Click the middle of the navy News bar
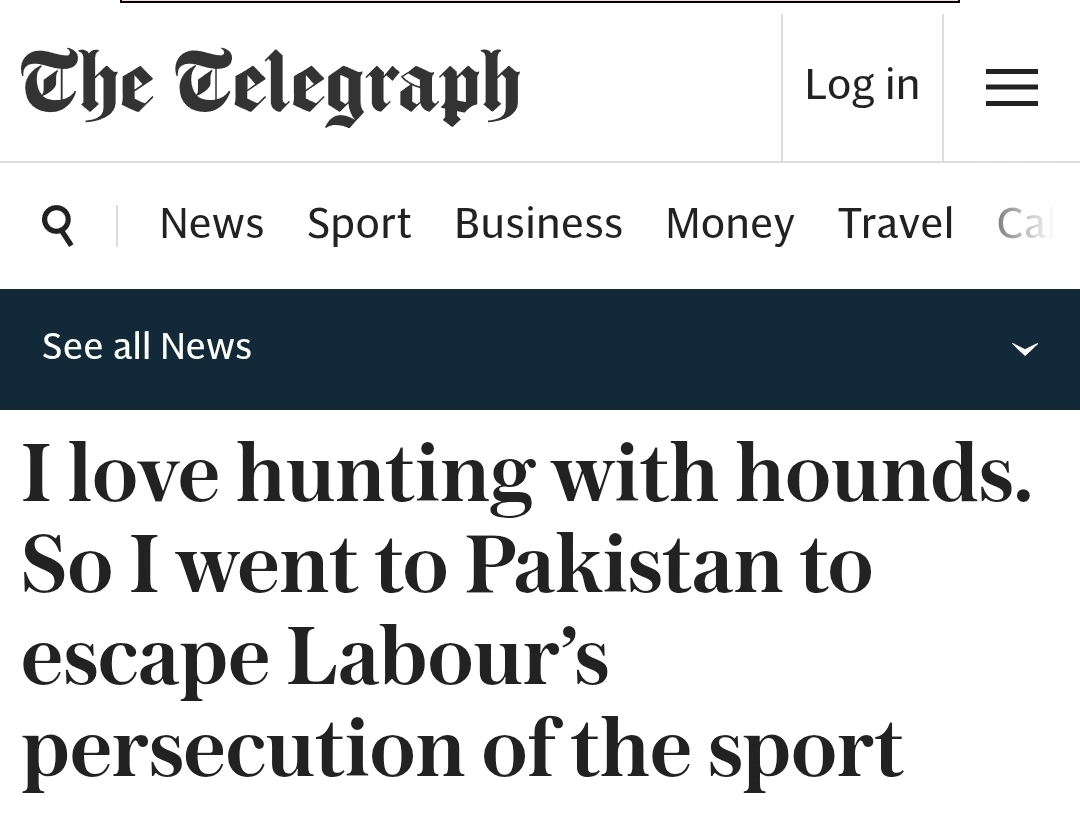The width and height of the screenshot is (1080, 822). (540, 349)
